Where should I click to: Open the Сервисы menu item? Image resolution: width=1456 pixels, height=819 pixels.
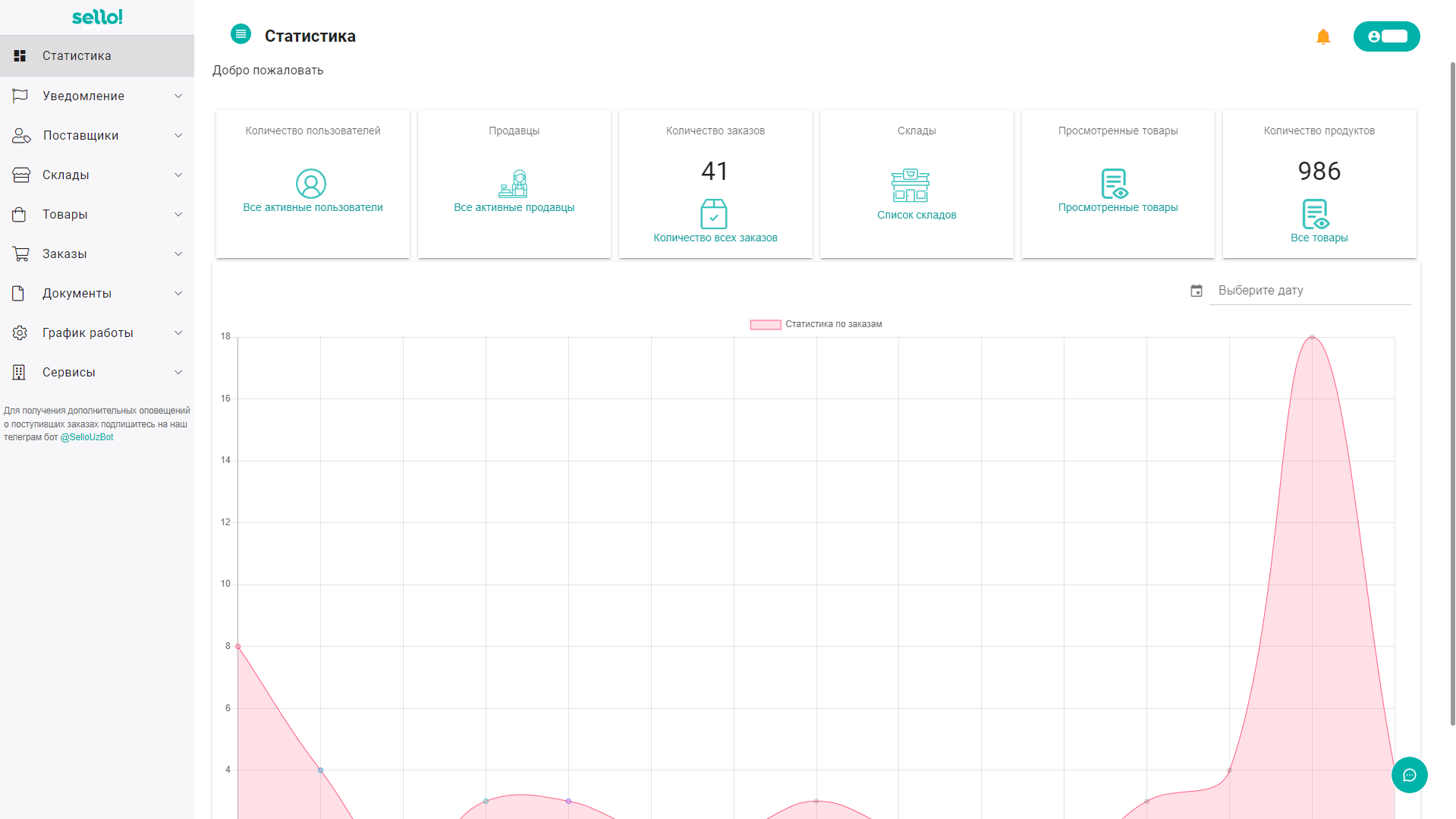click(x=97, y=372)
